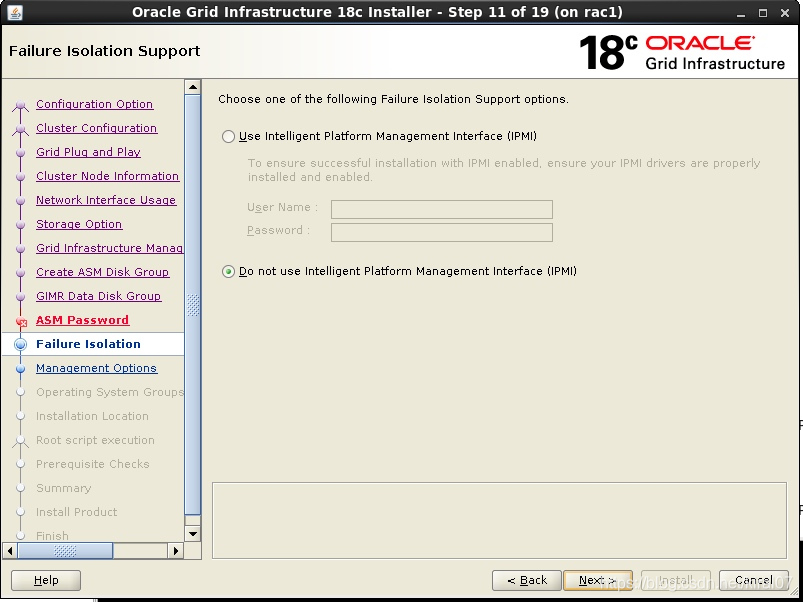This screenshot has width=803, height=602.
Task: Click the IPMI Password field
Action: point(441,232)
